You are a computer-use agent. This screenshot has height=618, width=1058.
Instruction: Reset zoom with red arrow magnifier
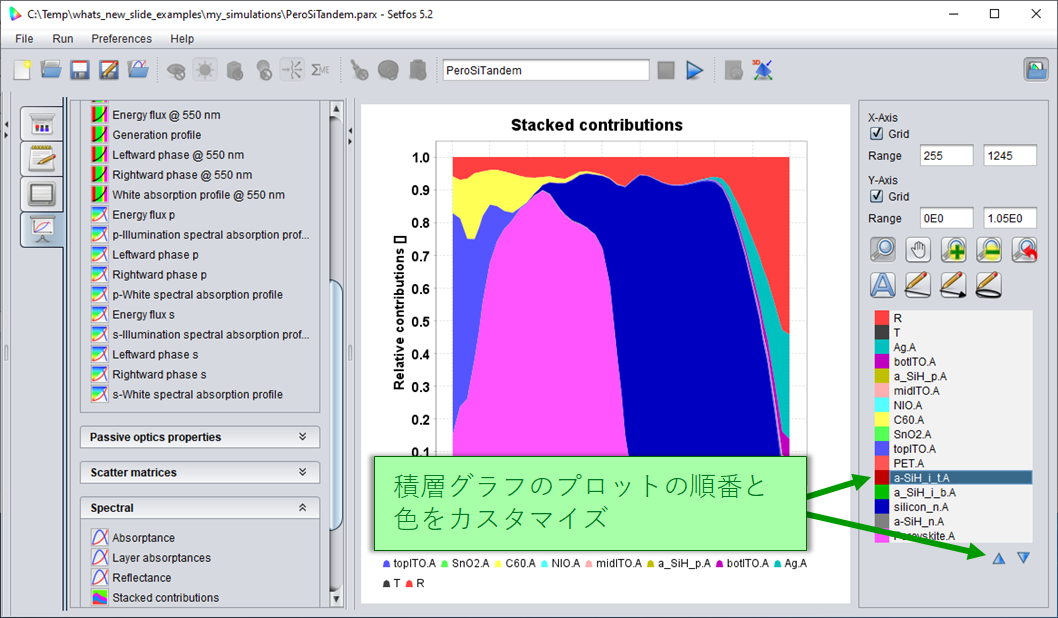[1024, 250]
